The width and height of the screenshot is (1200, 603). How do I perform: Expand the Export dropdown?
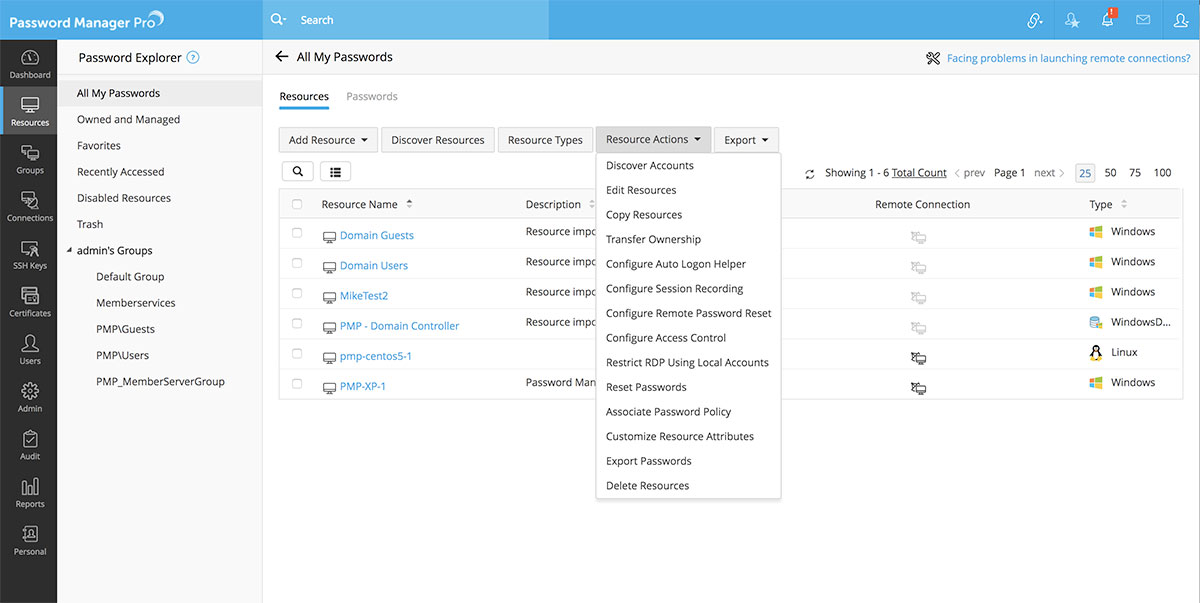tap(746, 140)
